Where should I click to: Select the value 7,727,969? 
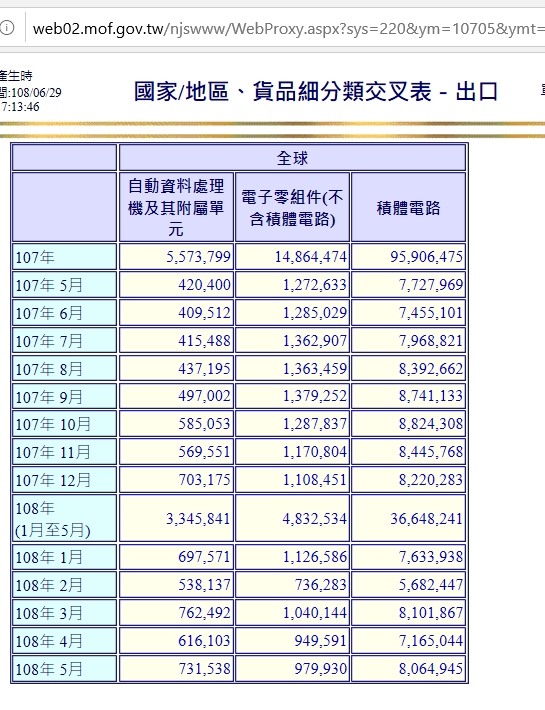pyautogui.click(x=430, y=285)
